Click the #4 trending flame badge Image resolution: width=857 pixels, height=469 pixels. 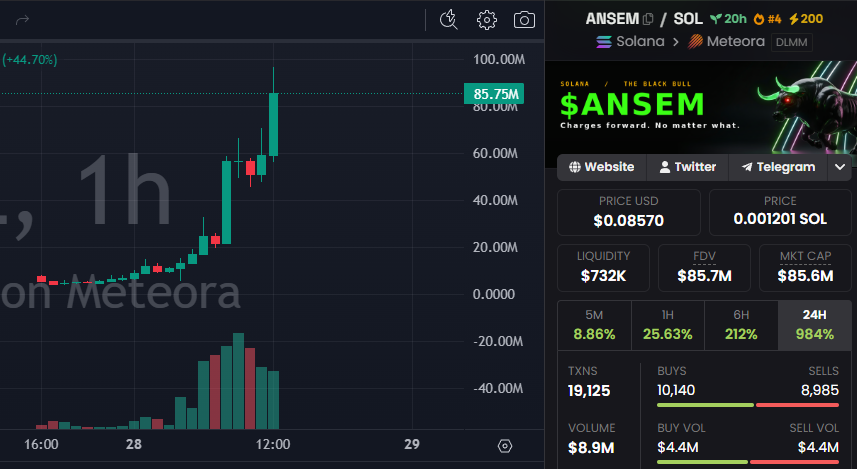click(767, 19)
